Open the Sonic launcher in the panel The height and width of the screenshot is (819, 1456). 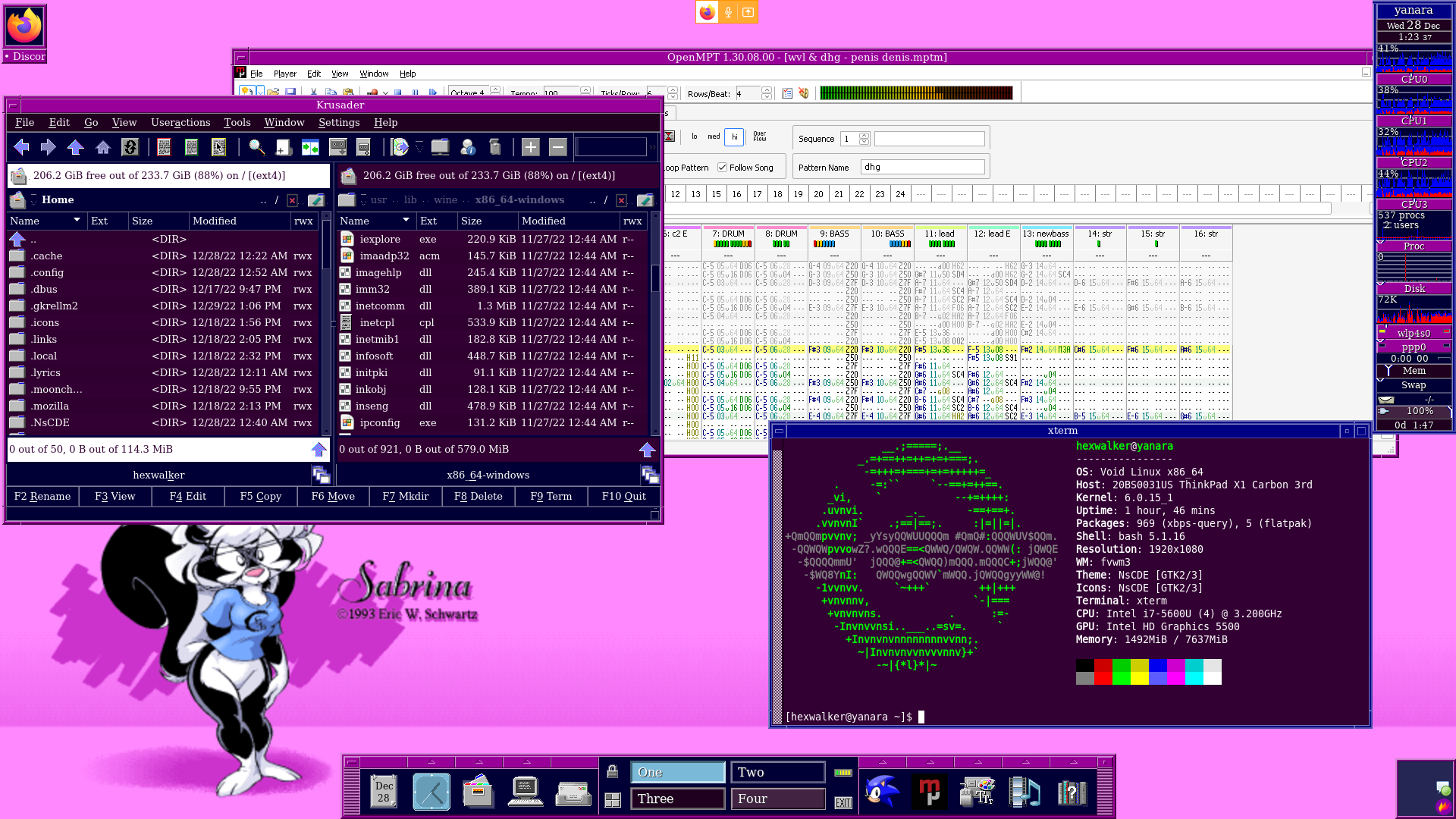tap(882, 792)
